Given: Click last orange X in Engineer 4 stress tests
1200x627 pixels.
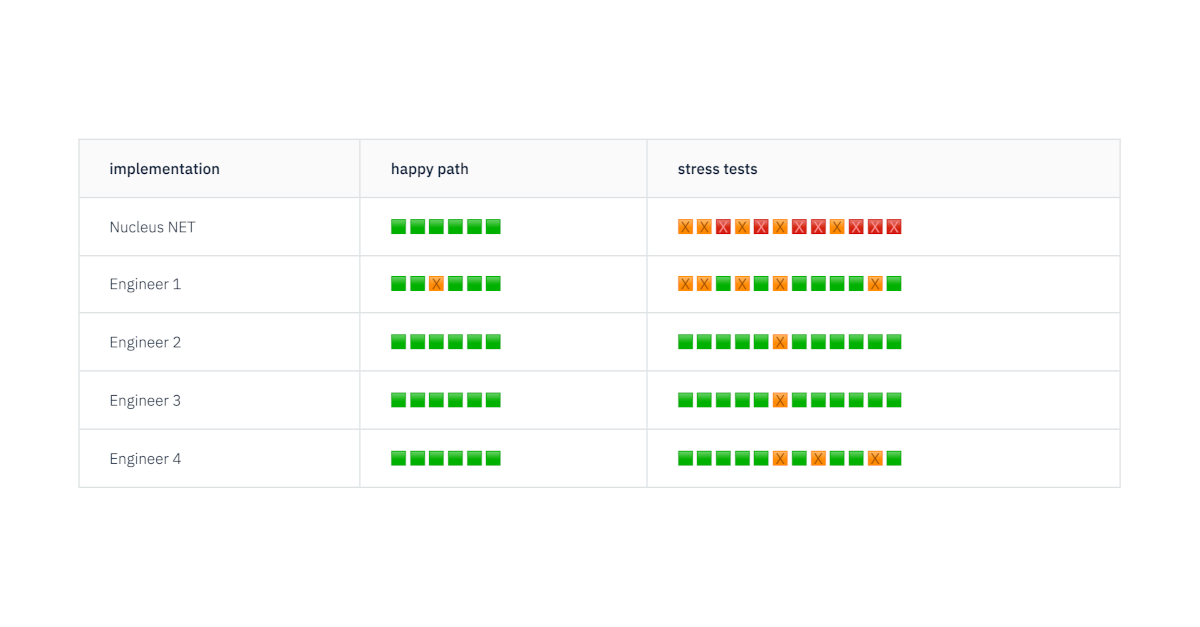Looking at the screenshot, I should click(875, 459).
